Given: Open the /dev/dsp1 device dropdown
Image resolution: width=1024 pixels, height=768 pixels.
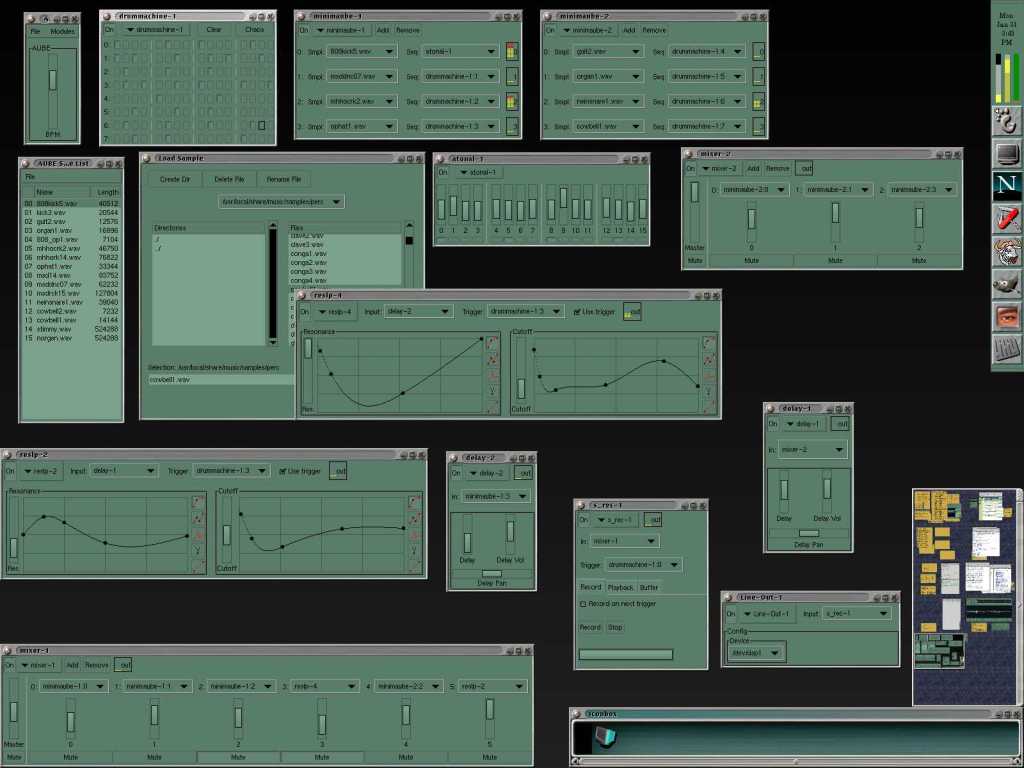Looking at the screenshot, I should pos(756,652).
